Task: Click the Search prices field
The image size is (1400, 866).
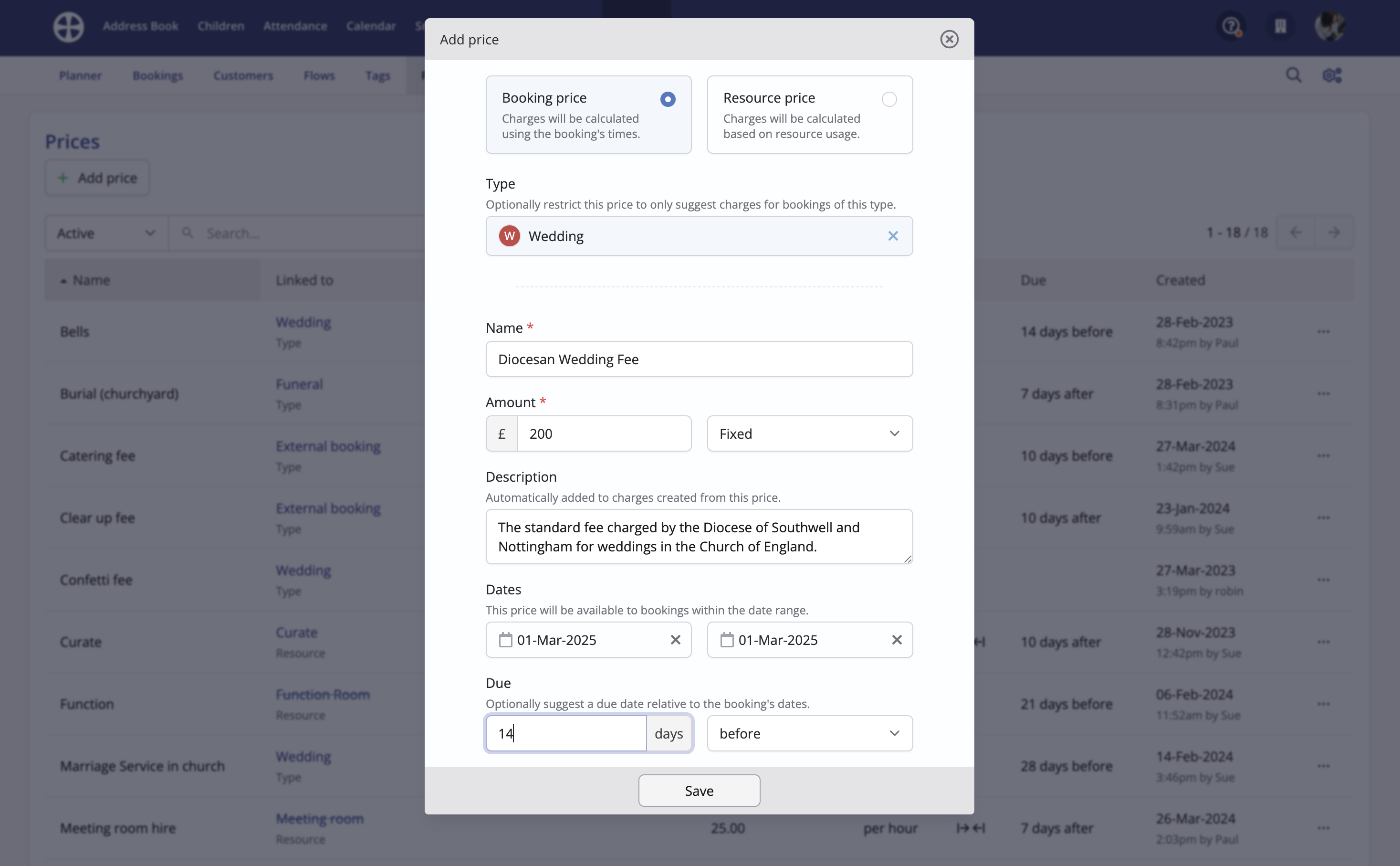Action: coord(298,233)
